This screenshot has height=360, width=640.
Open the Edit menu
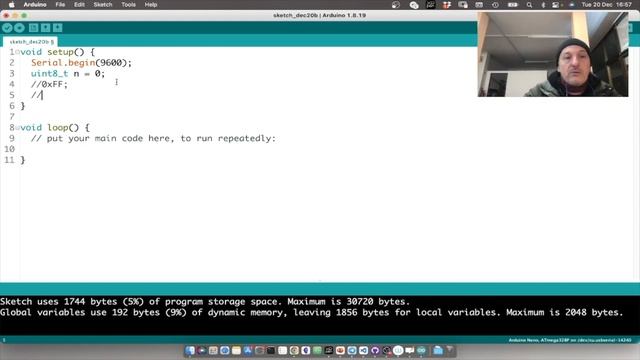(79, 4)
